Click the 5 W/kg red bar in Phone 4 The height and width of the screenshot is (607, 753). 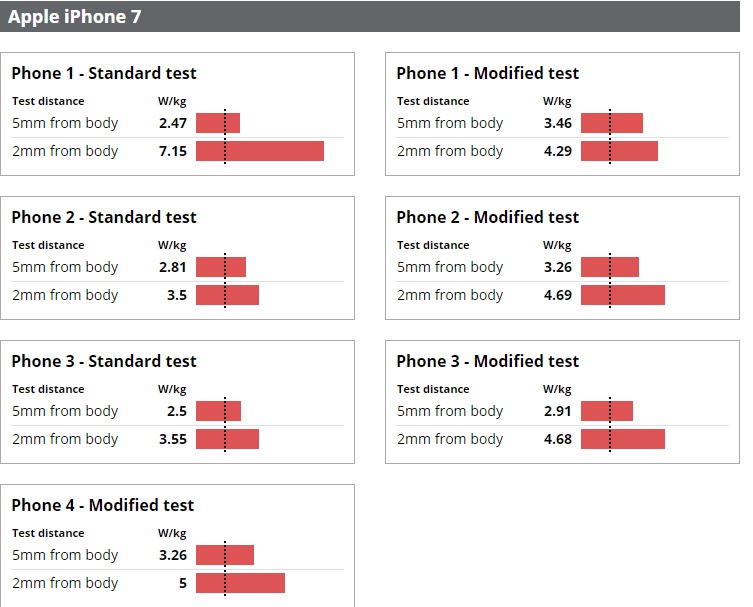(240, 583)
